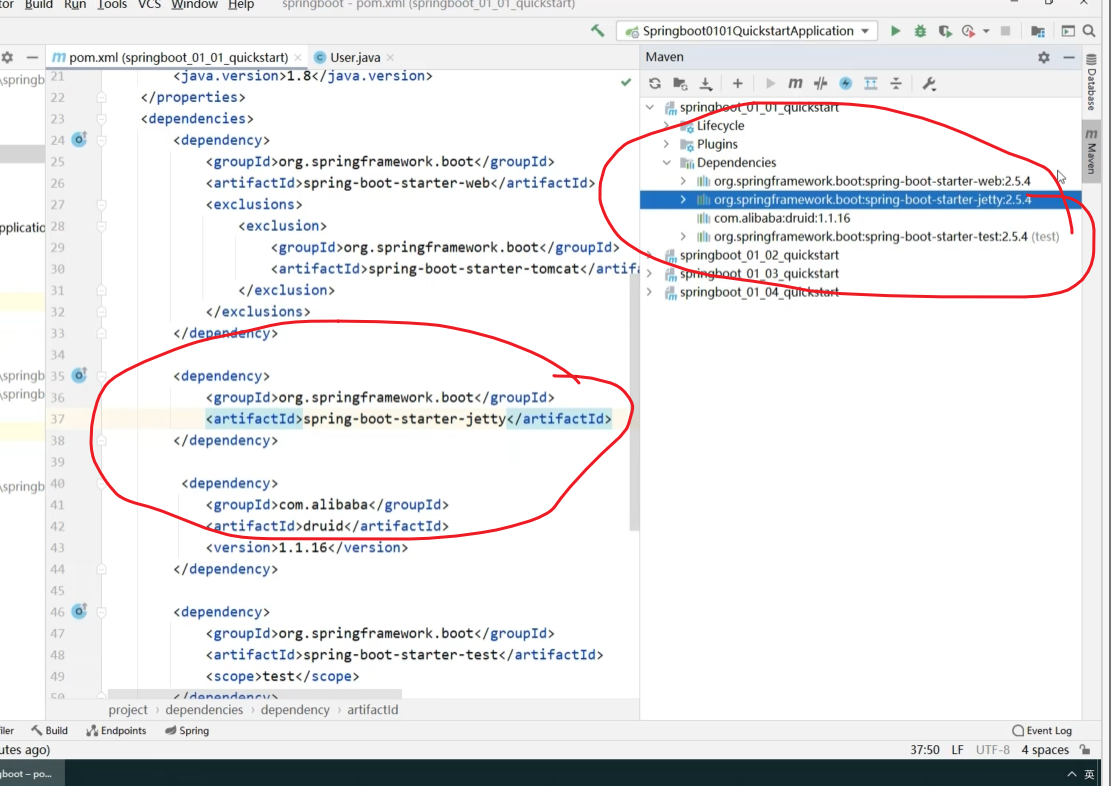Run with coverage icon in toolbar
1111x786 pixels.
point(944,30)
